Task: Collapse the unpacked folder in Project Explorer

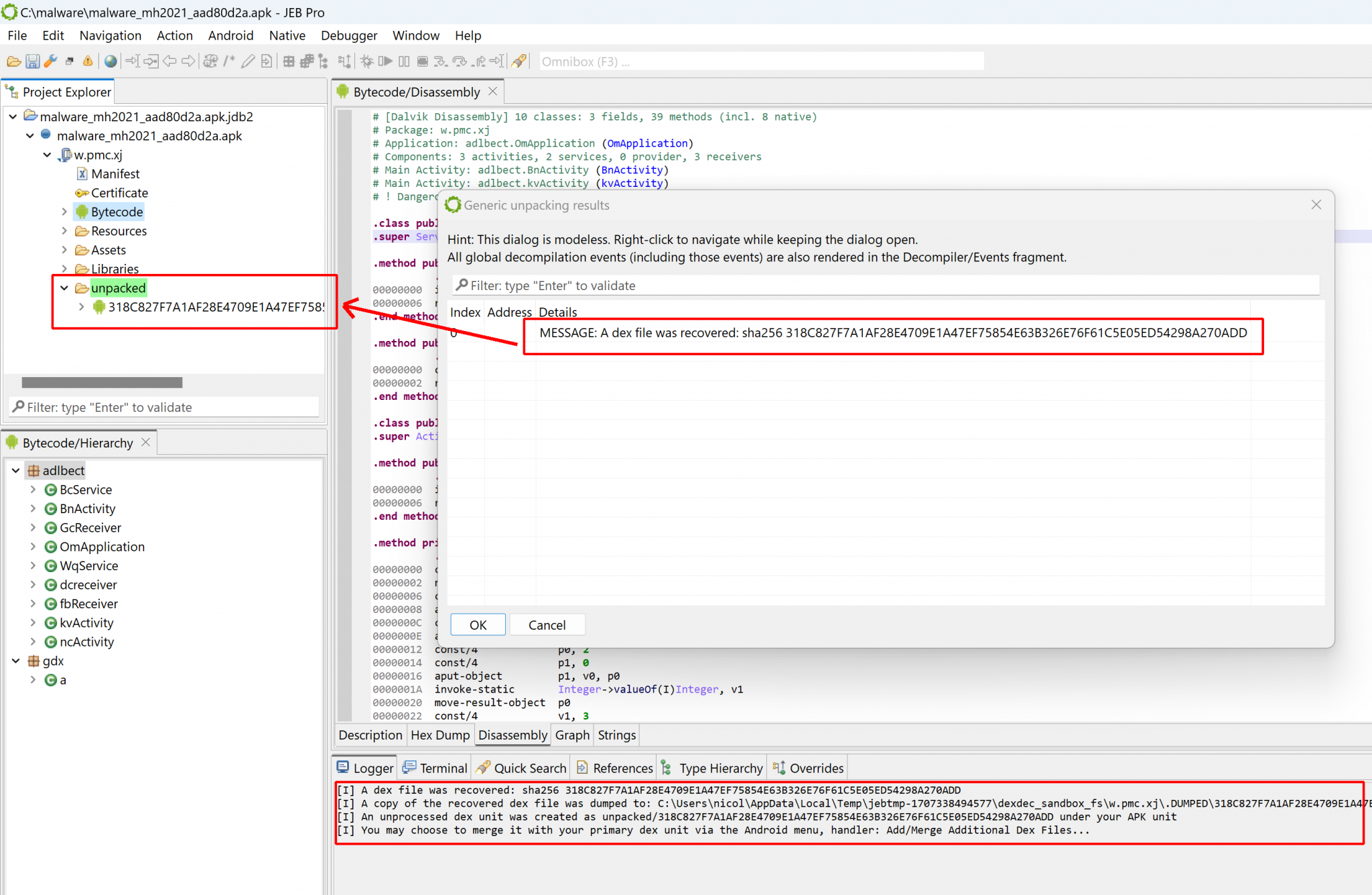Action: (x=64, y=287)
